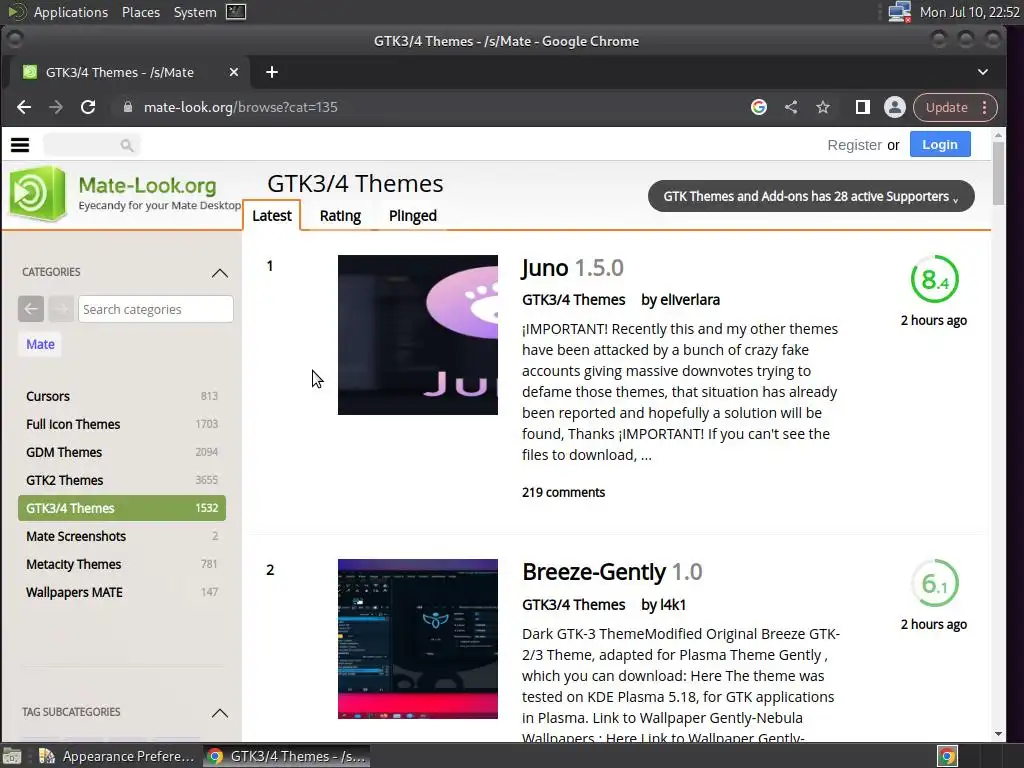Open the System menu
The height and width of the screenshot is (768, 1024).
tap(195, 12)
